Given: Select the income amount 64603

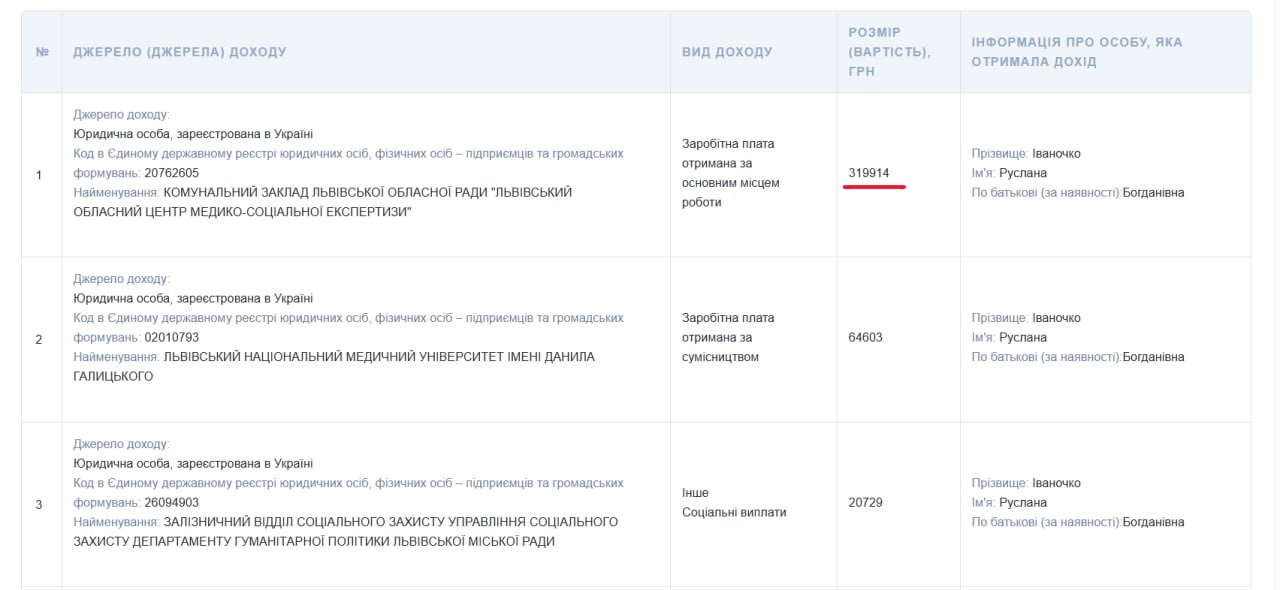Looking at the screenshot, I should click(x=865, y=337).
